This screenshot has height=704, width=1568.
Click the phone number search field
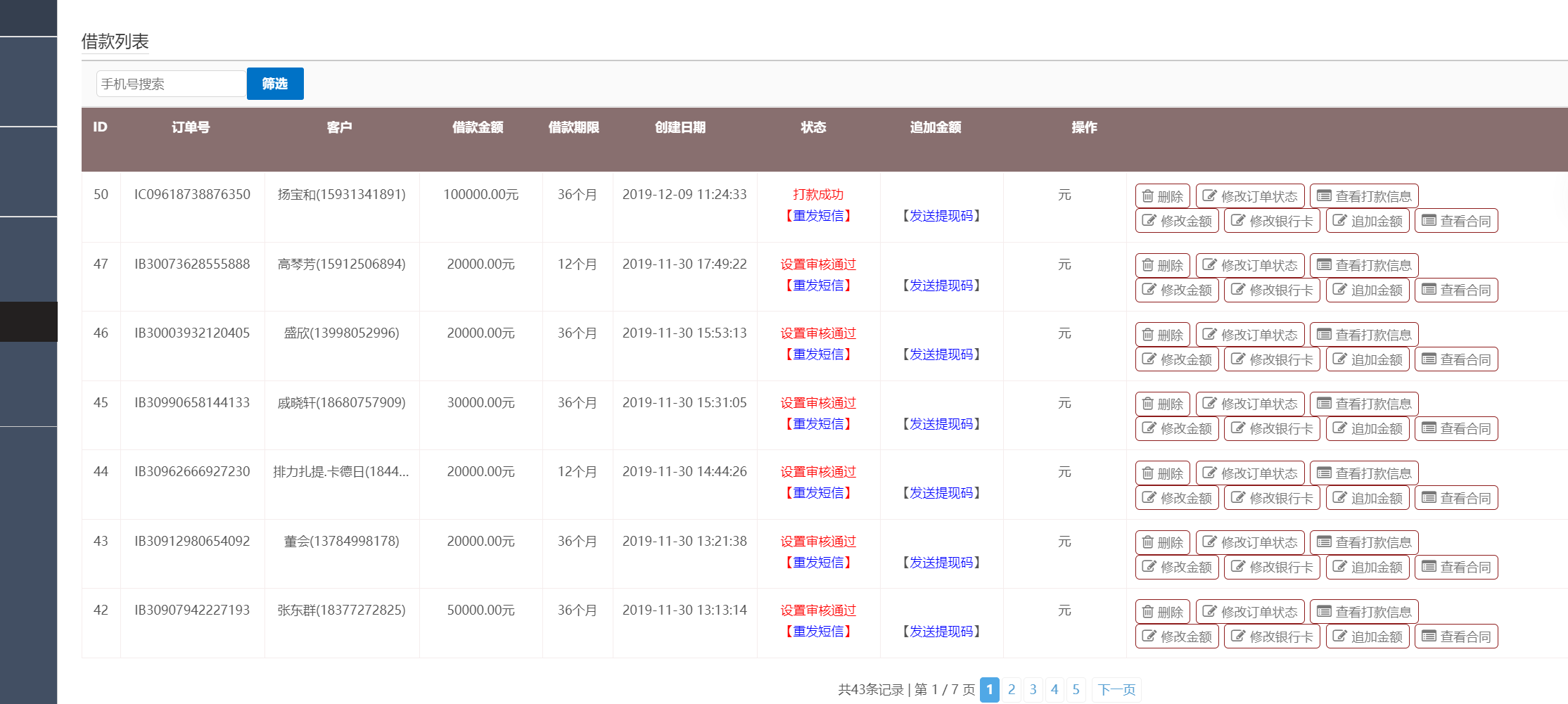170,83
